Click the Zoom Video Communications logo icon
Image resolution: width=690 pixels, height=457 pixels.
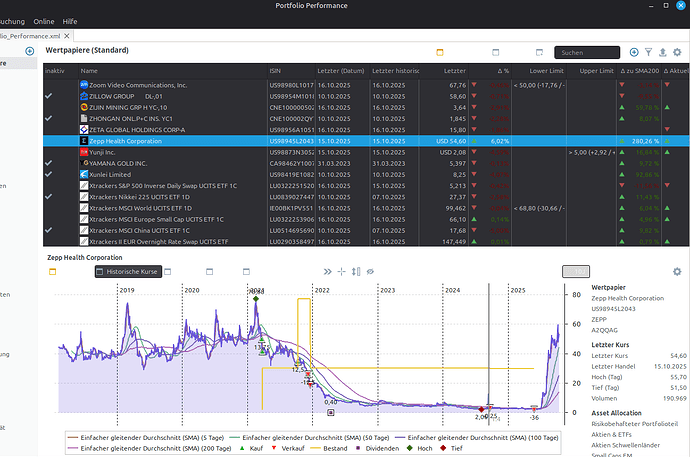pos(84,85)
